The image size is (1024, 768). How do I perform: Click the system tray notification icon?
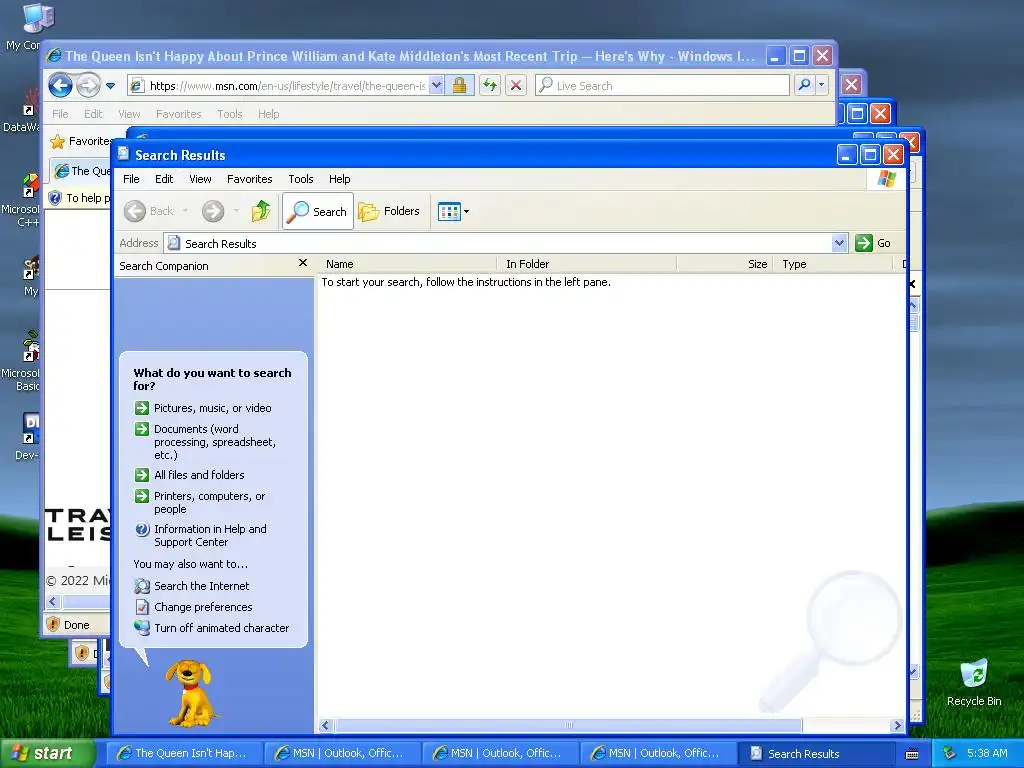point(949,754)
